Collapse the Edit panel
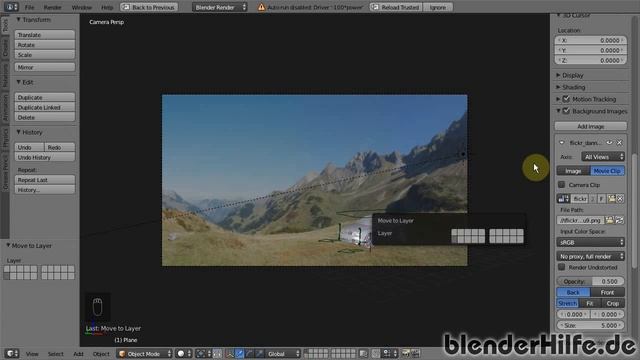Image resolution: width=640 pixels, height=360 pixels. (x=24, y=82)
